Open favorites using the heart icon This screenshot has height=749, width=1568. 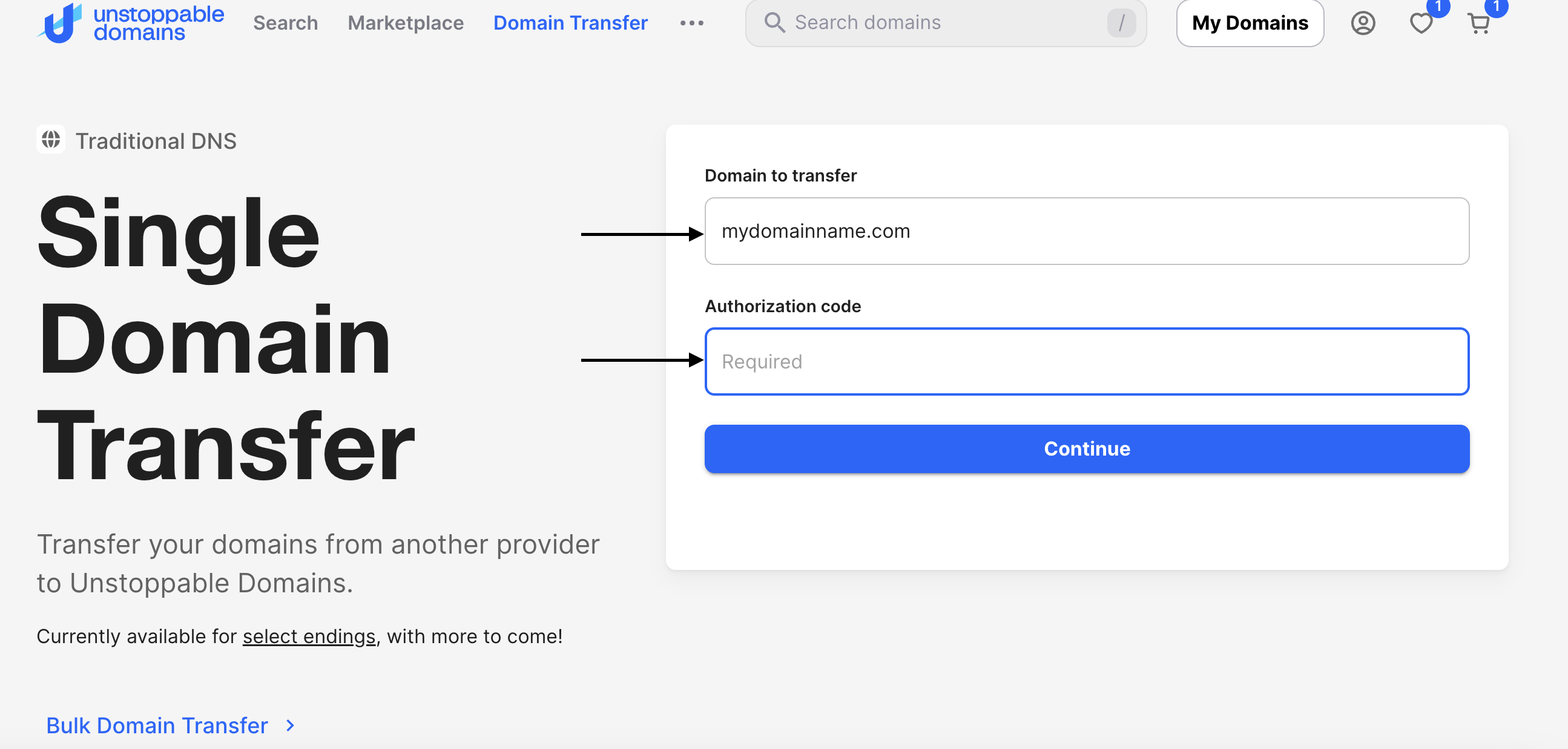coord(1421,23)
